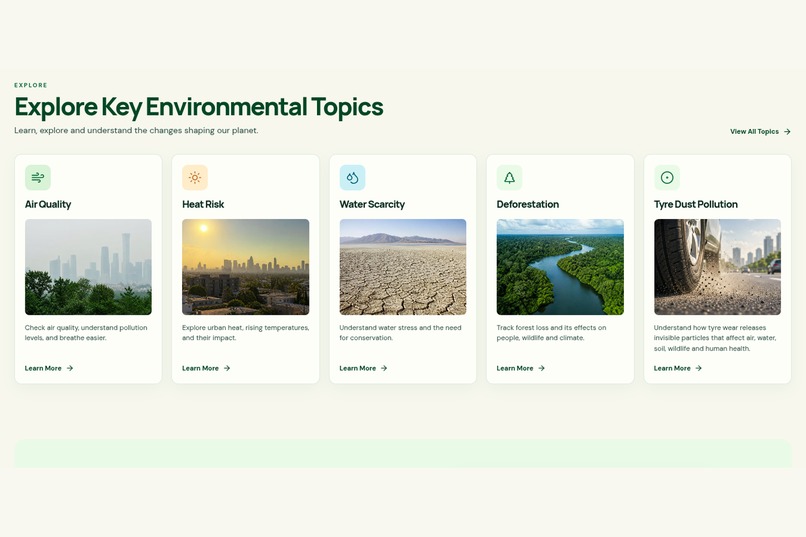Screen dimensions: 806x537
Task: Click arrow next to Tyre Dust Learn More
Action: pos(699,368)
